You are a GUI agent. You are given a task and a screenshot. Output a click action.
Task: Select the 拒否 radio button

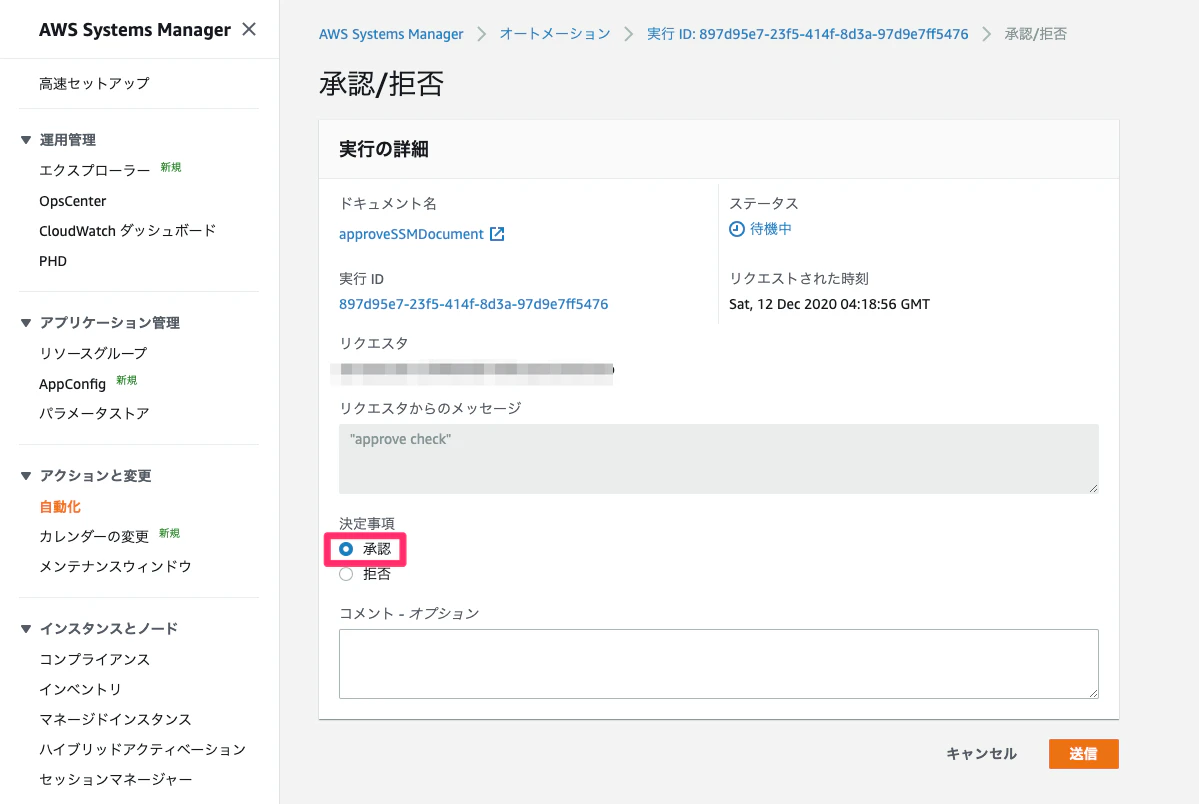pyautogui.click(x=346, y=575)
